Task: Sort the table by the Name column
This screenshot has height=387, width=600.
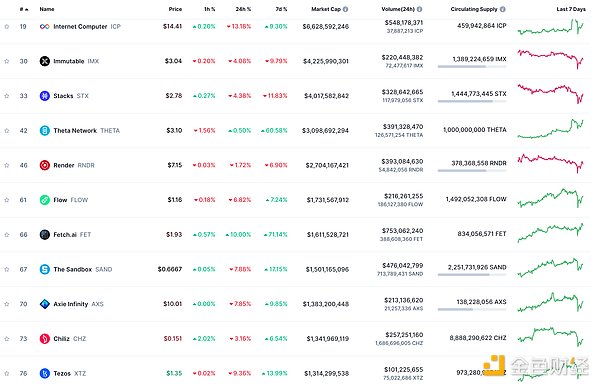Action: (47, 9)
